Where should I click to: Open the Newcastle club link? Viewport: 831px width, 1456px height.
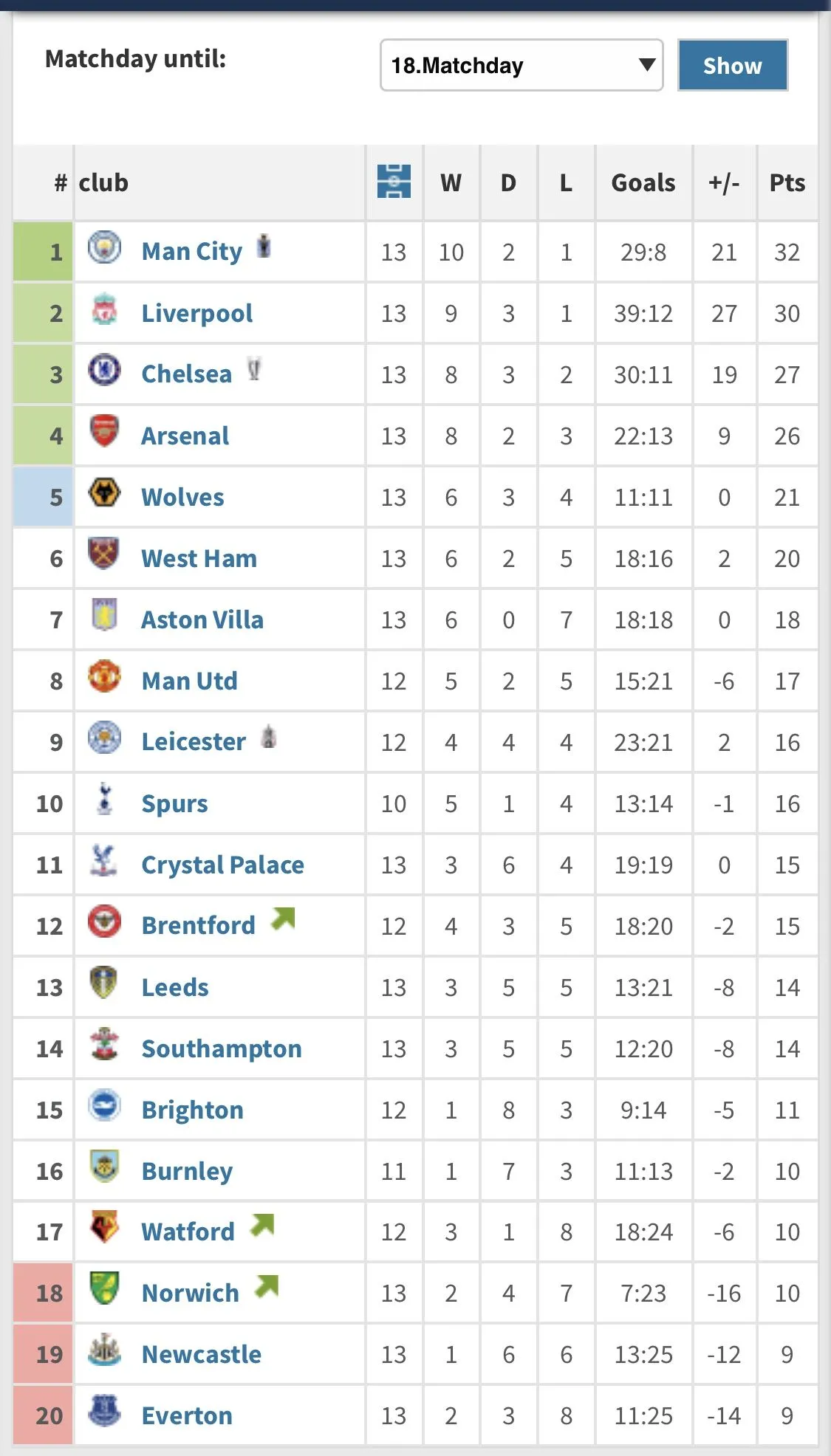(201, 1355)
